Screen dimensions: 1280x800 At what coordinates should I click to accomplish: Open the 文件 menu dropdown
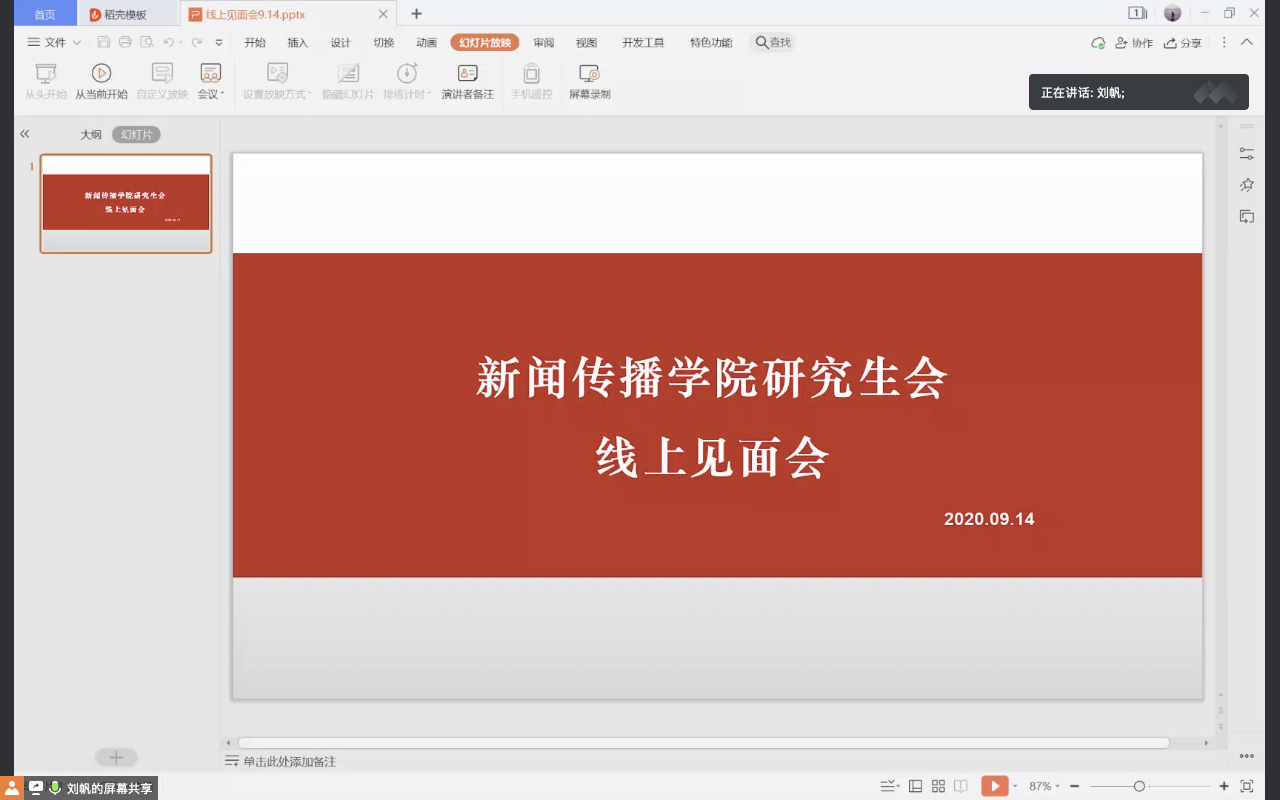click(x=54, y=42)
